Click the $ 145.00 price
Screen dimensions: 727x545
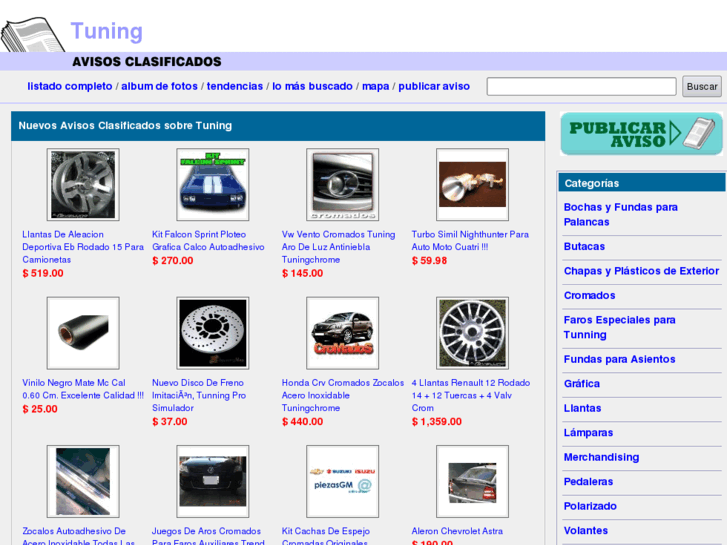[303, 273]
